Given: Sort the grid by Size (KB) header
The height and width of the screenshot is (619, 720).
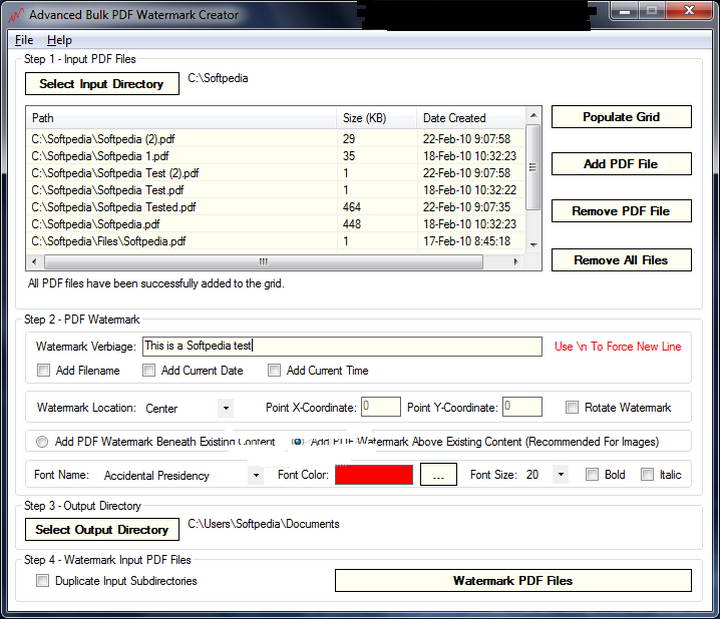Looking at the screenshot, I should pos(377,118).
